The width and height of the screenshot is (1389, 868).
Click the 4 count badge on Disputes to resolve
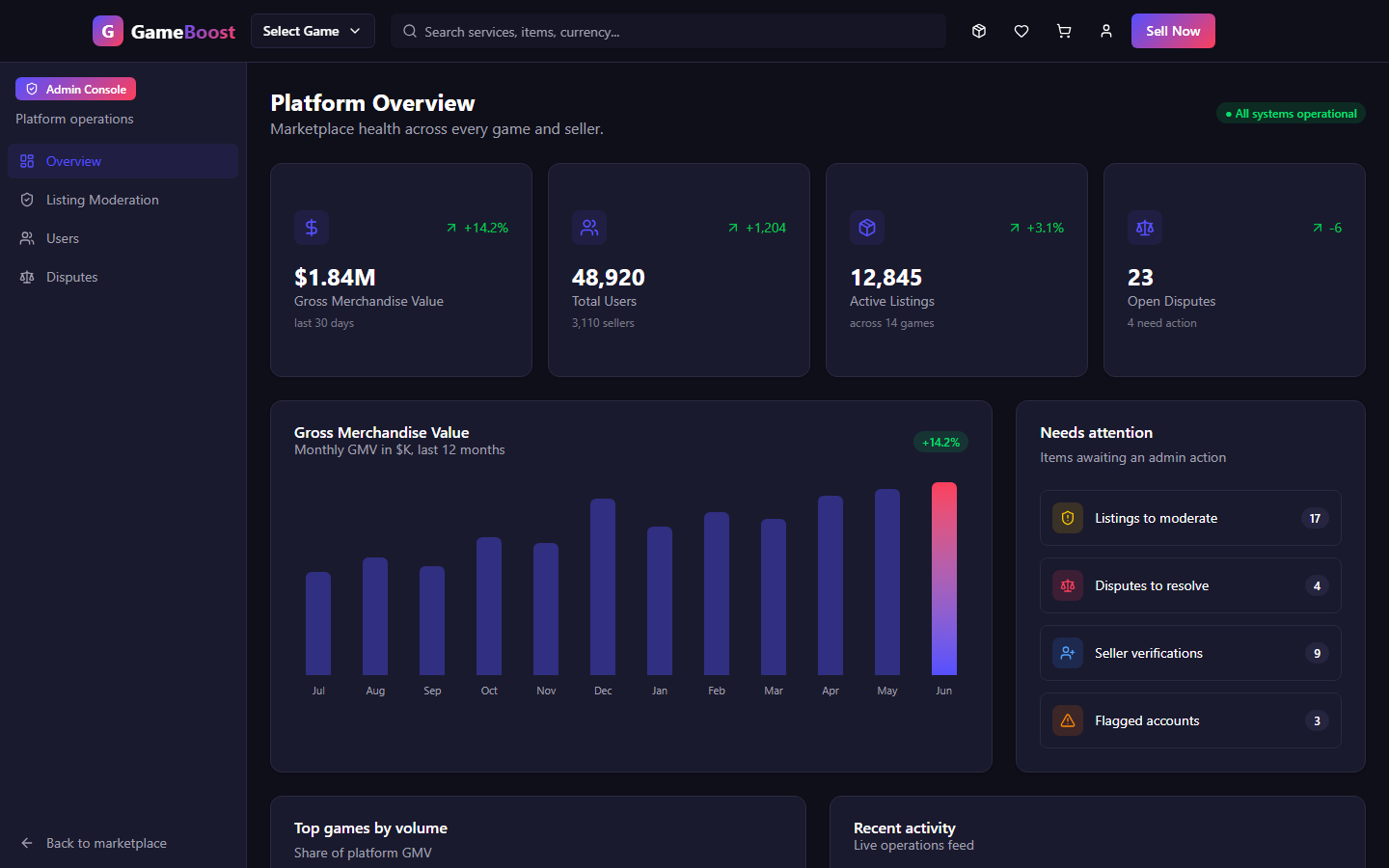click(1317, 585)
